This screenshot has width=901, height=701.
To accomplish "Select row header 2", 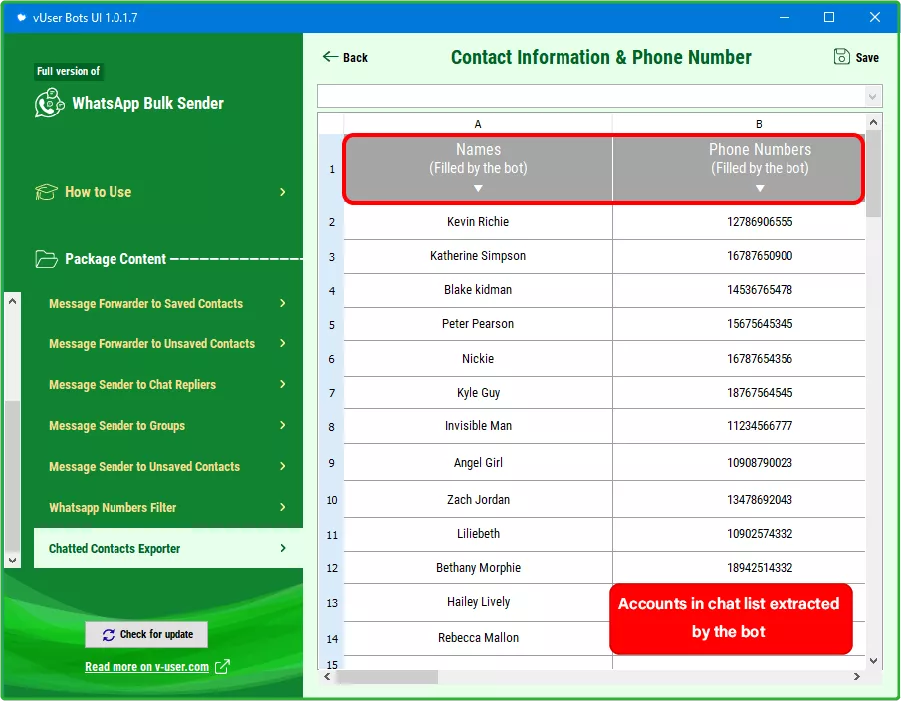I will click(332, 222).
